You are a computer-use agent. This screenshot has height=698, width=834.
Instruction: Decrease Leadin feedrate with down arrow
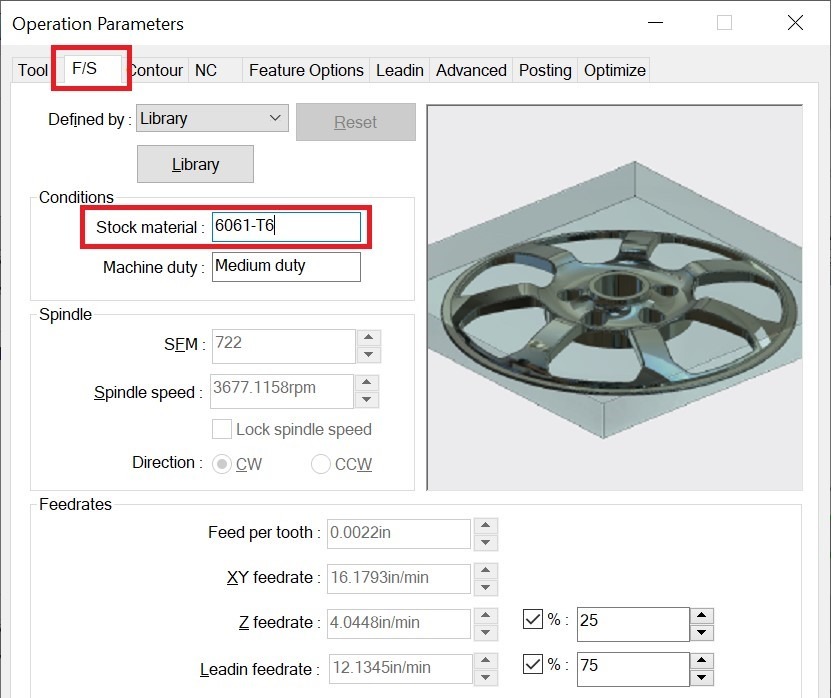(x=485, y=678)
